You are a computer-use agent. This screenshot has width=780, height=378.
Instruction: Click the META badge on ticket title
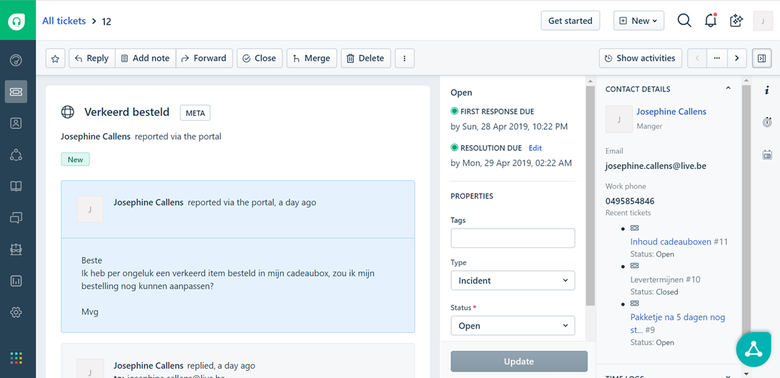tap(195, 113)
